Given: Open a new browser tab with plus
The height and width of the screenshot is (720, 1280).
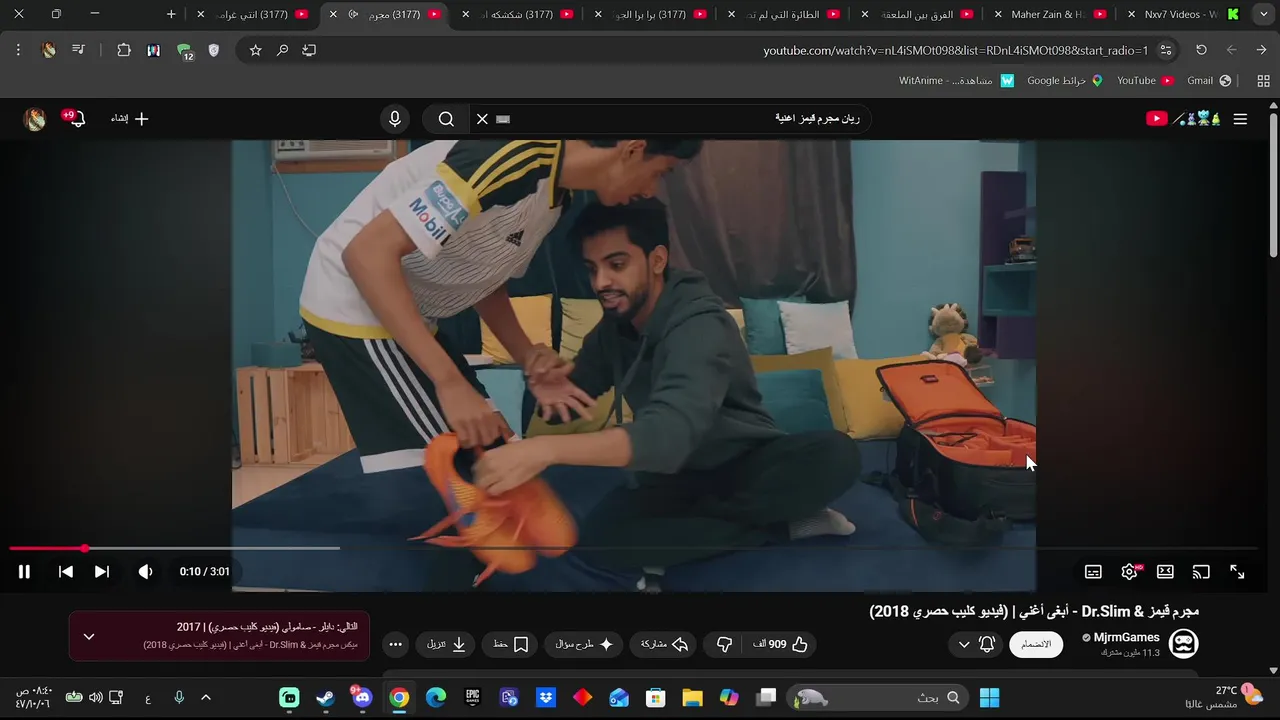Looking at the screenshot, I should [171, 14].
